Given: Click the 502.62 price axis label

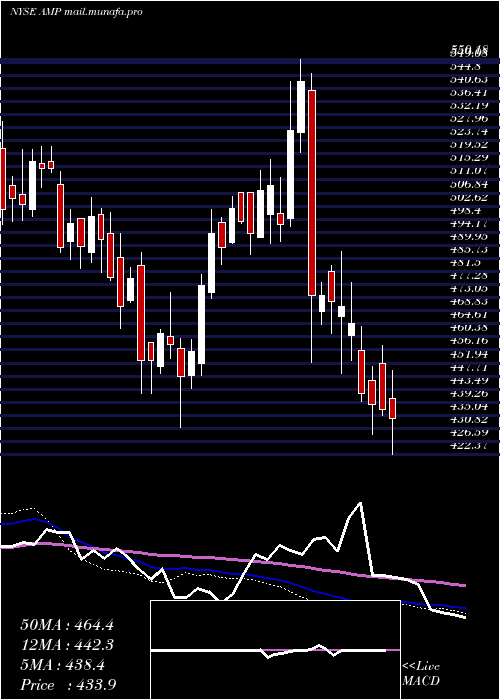Looking at the screenshot, I should click(468, 197).
